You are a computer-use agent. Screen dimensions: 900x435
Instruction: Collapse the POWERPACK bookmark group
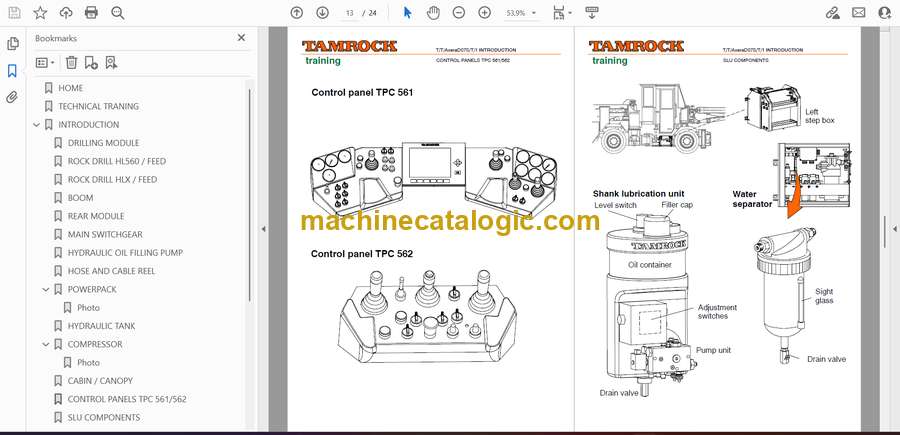coord(46,289)
